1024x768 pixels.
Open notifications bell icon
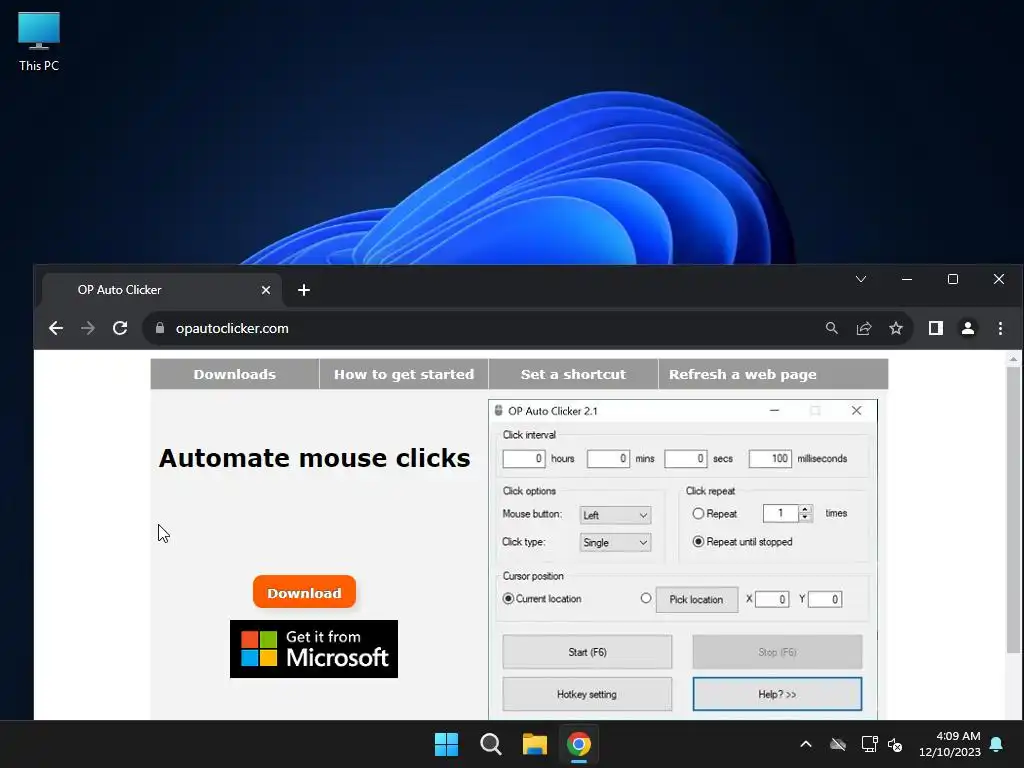point(997,744)
